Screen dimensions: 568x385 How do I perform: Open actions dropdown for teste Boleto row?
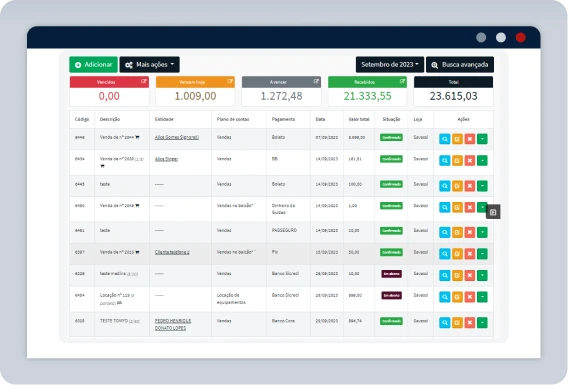point(482,186)
